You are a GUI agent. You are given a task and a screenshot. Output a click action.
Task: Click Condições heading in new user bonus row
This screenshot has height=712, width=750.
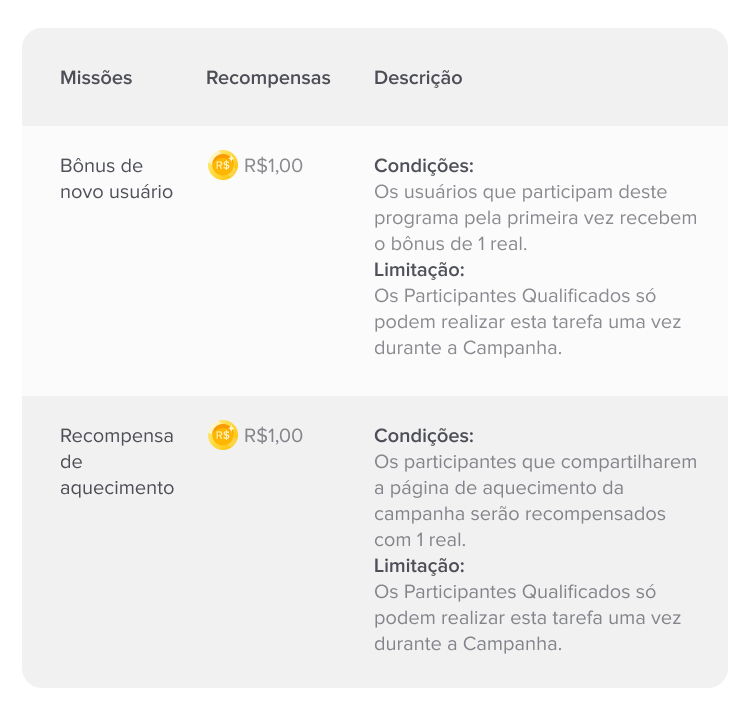click(424, 166)
